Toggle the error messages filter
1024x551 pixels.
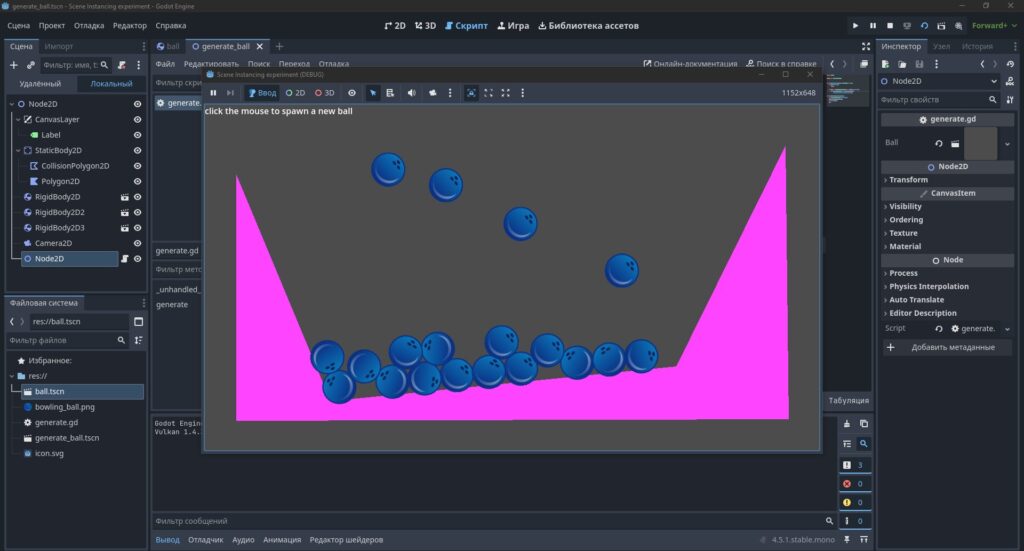pyautogui.click(x=854, y=484)
